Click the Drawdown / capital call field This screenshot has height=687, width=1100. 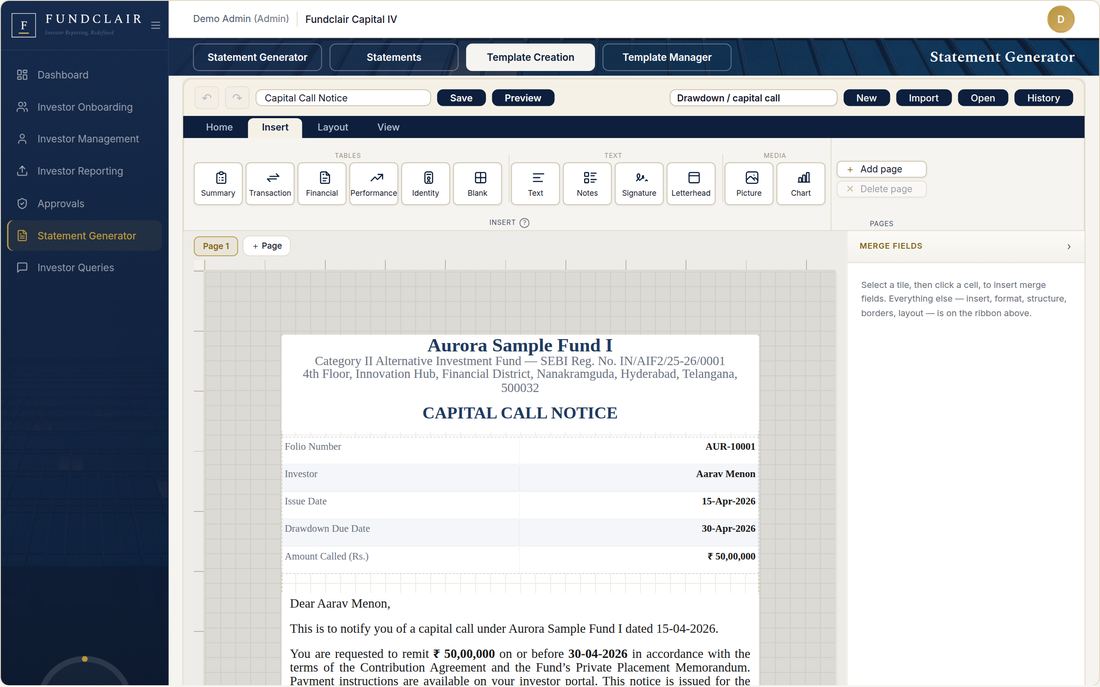(x=753, y=98)
